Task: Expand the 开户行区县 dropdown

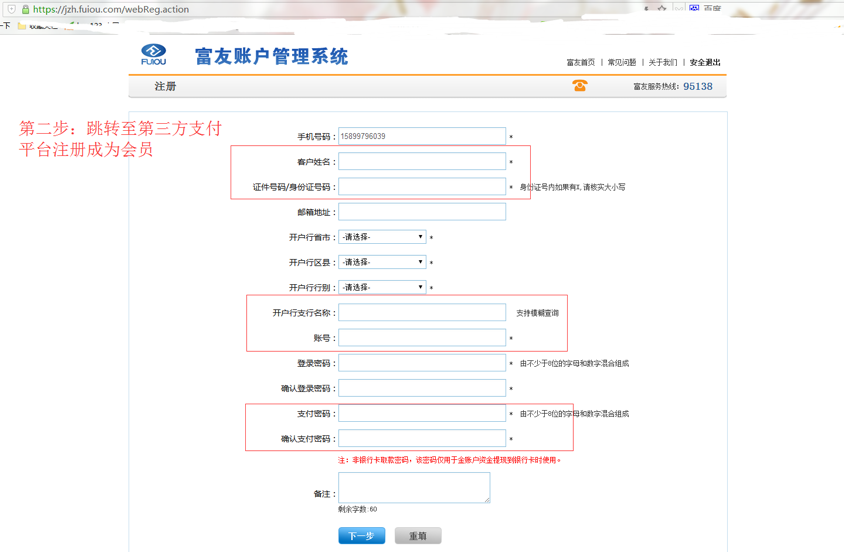Action: click(382, 262)
